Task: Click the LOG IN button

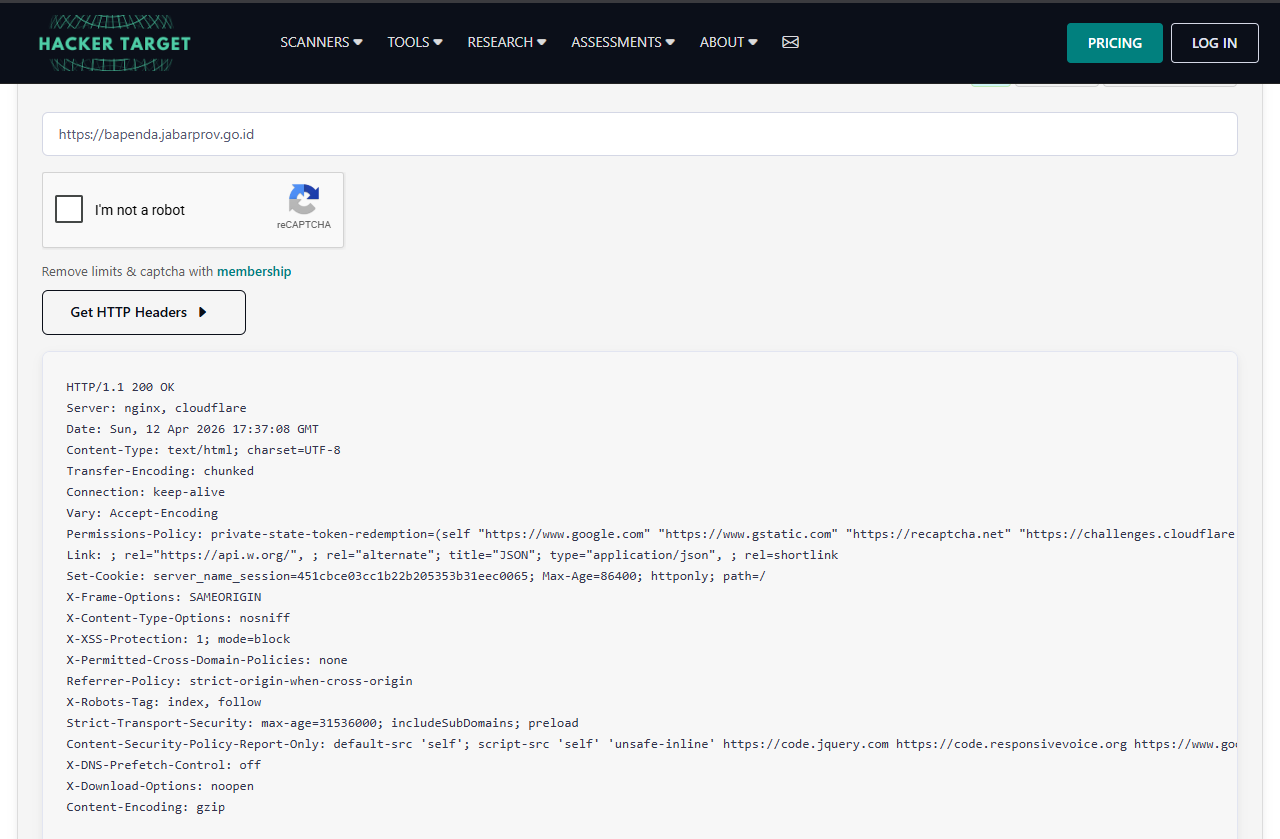Action: tap(1215, 43)
